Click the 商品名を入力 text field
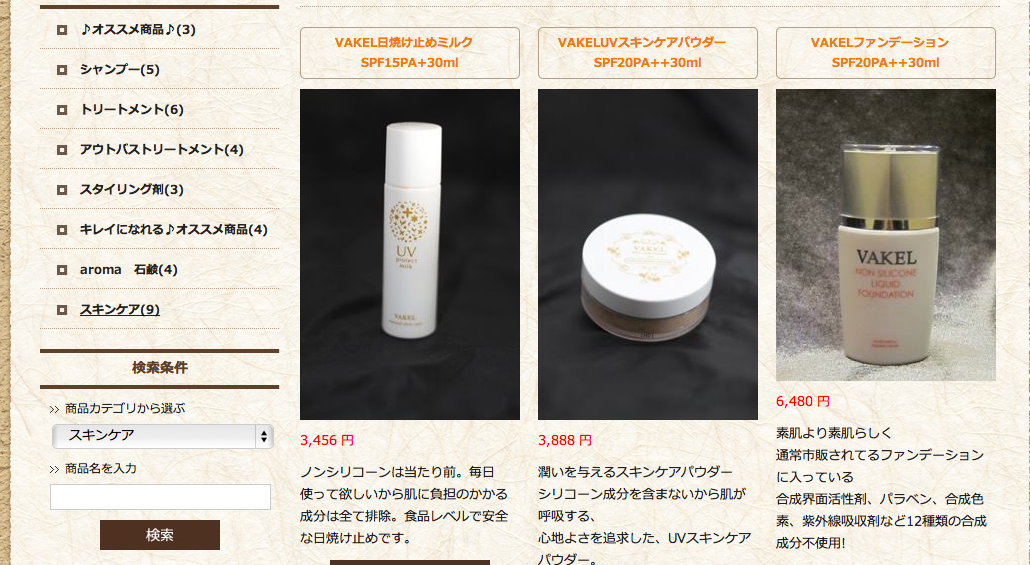This screenshot has width=1030, height=565. pos(160,497)
